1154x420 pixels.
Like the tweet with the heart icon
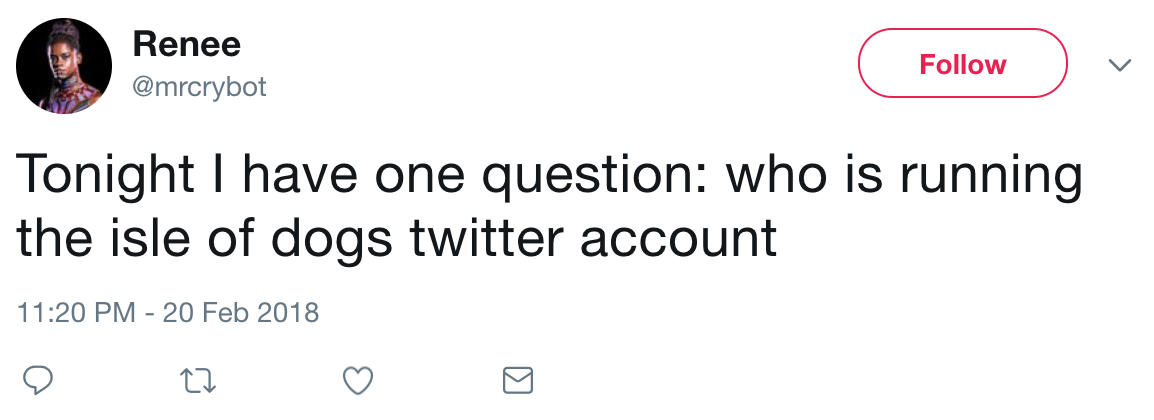tap(358, 381)
